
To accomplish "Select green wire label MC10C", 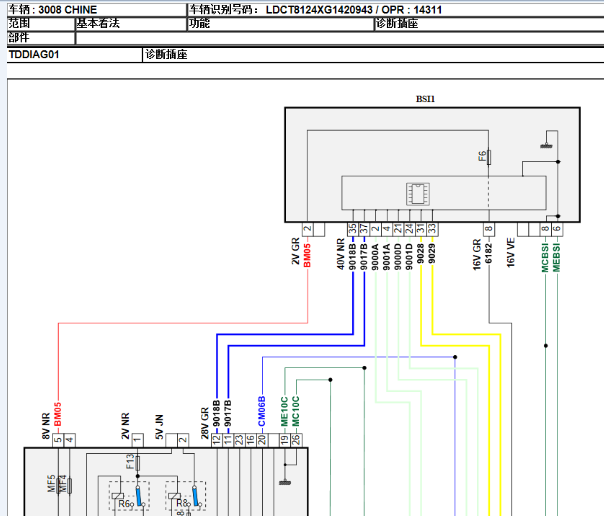I will 296,411.
